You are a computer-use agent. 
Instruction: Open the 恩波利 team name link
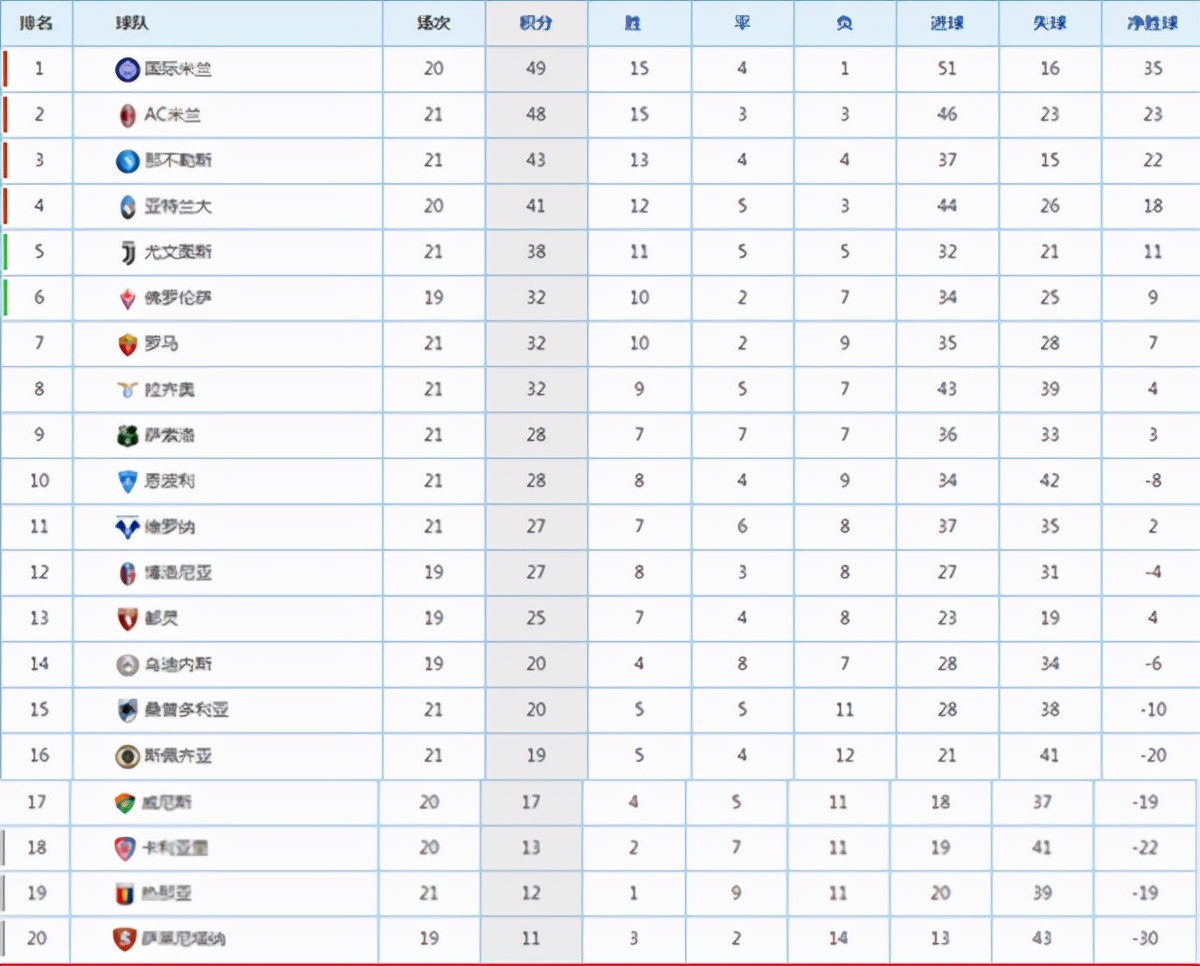(169, 482)
